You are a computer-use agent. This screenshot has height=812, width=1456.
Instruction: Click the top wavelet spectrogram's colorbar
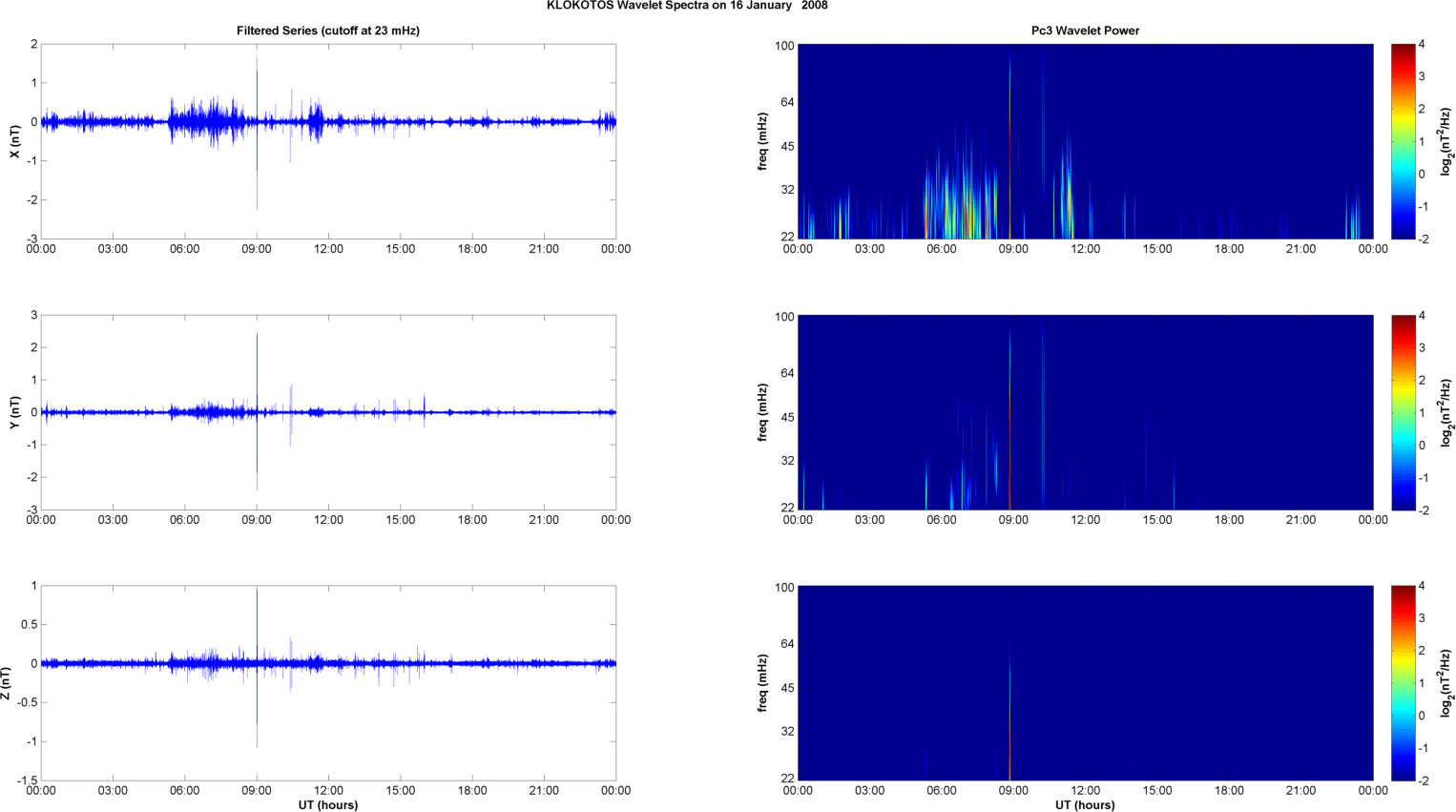click(1403, 141)
